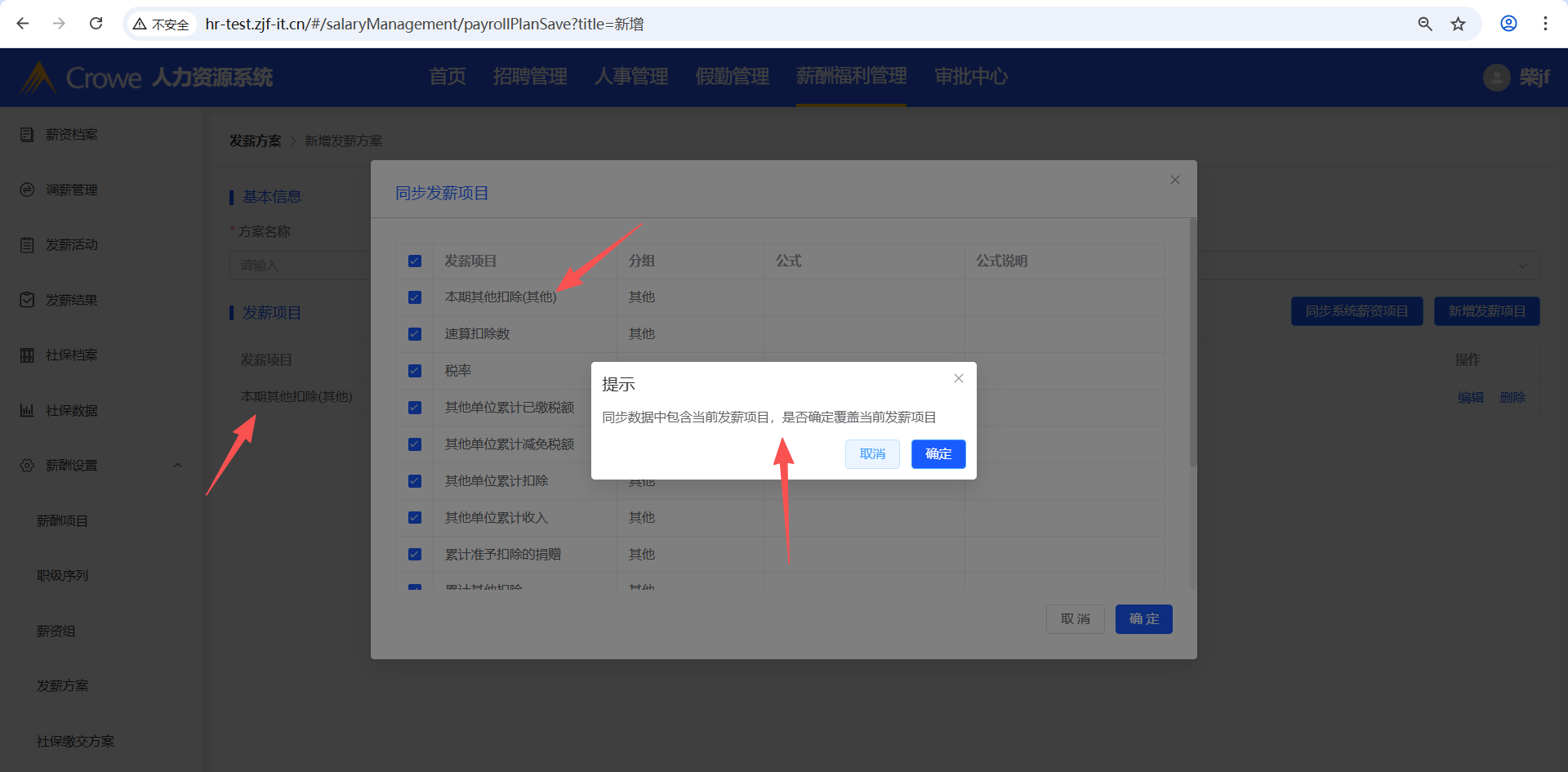The width and height of the screenshot is (1568, 772).
Task: Click the 社保数据 sidebar icon
Action: [x=27, y=410]
